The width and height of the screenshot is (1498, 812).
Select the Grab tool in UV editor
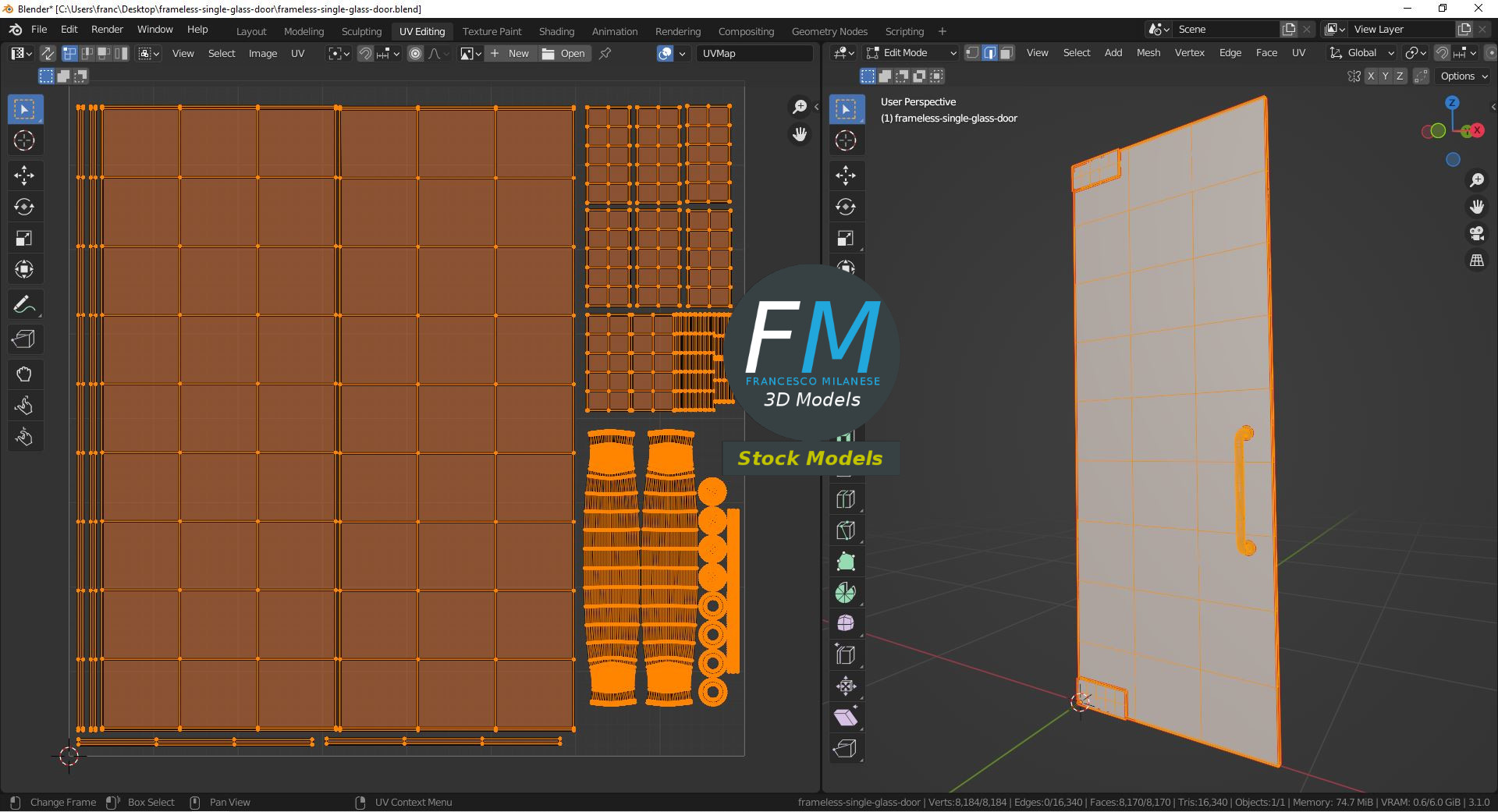pyautogui.click(x=24, y=374)
